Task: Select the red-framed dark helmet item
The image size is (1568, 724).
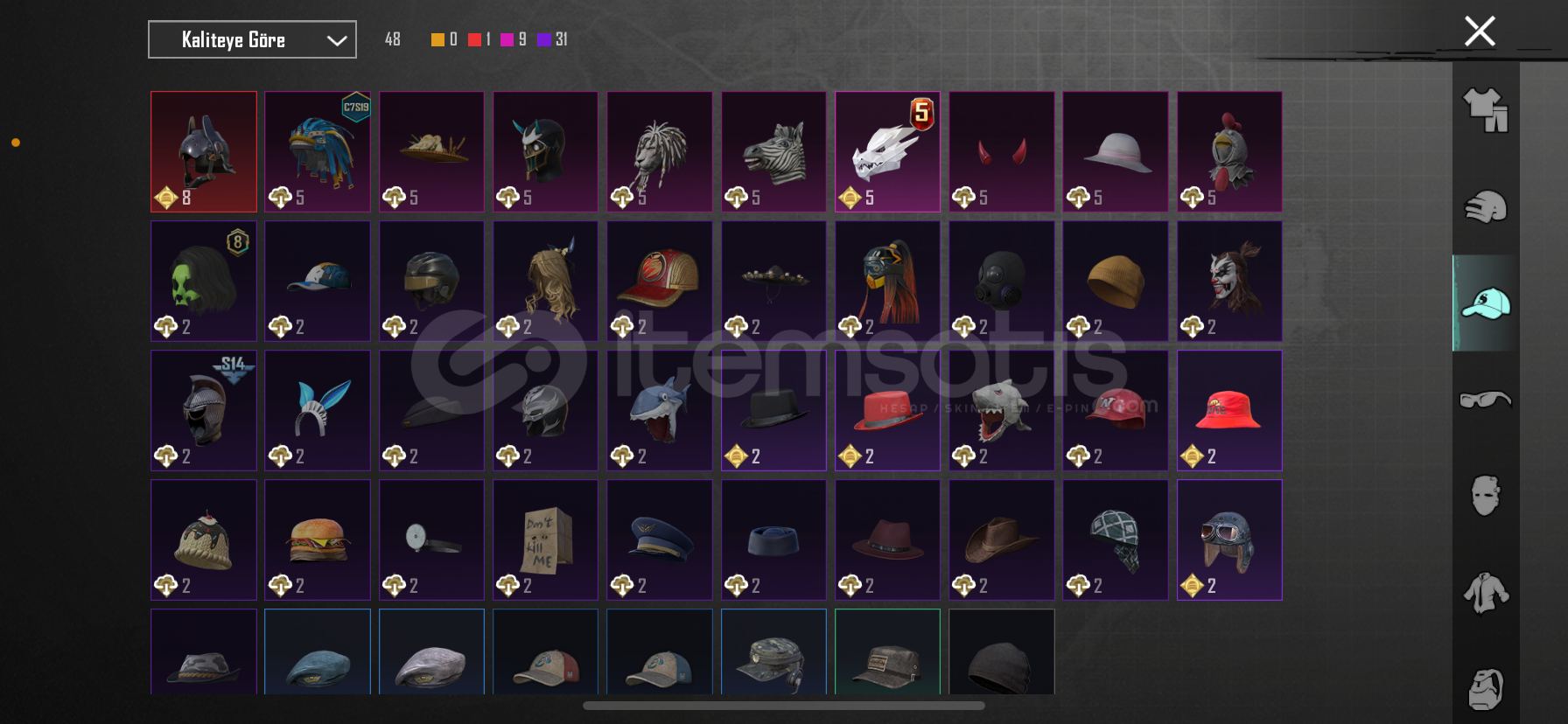Action: pyautogui.click(x=204, y=151)
